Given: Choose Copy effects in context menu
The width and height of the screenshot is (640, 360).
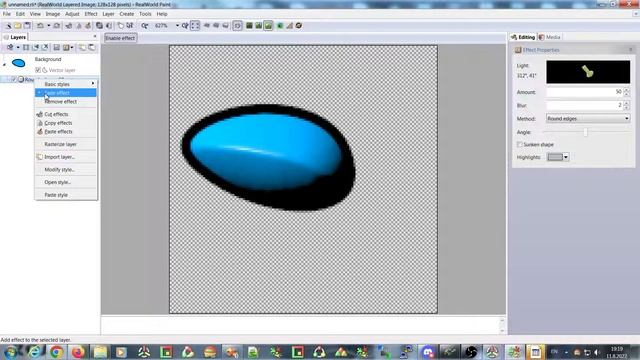Looking at the screenshot, I should click(66, 123).
